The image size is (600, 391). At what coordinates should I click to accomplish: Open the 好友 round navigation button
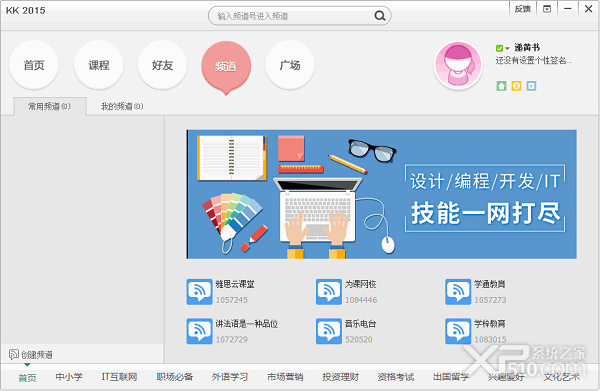pos(163,65)
